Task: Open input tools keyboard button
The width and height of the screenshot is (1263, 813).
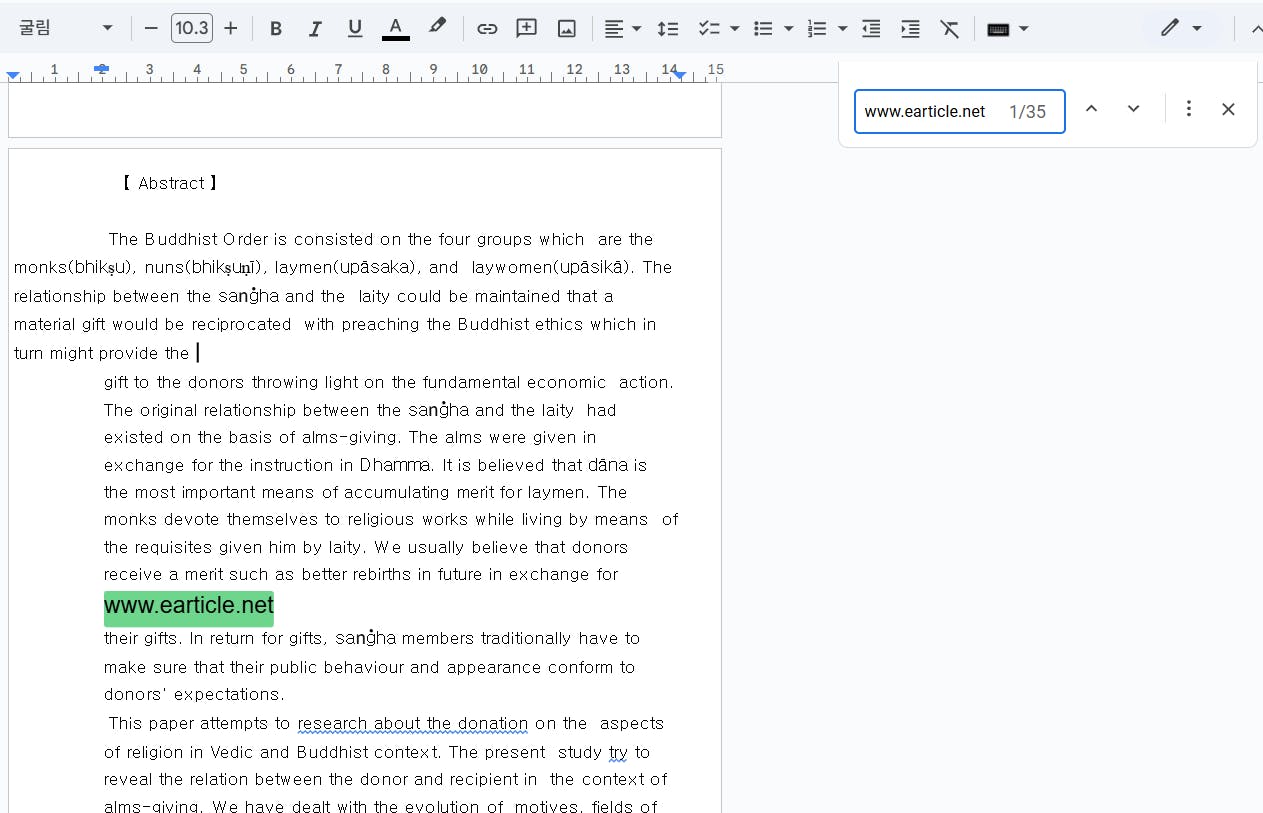Action: pos(998,29)
